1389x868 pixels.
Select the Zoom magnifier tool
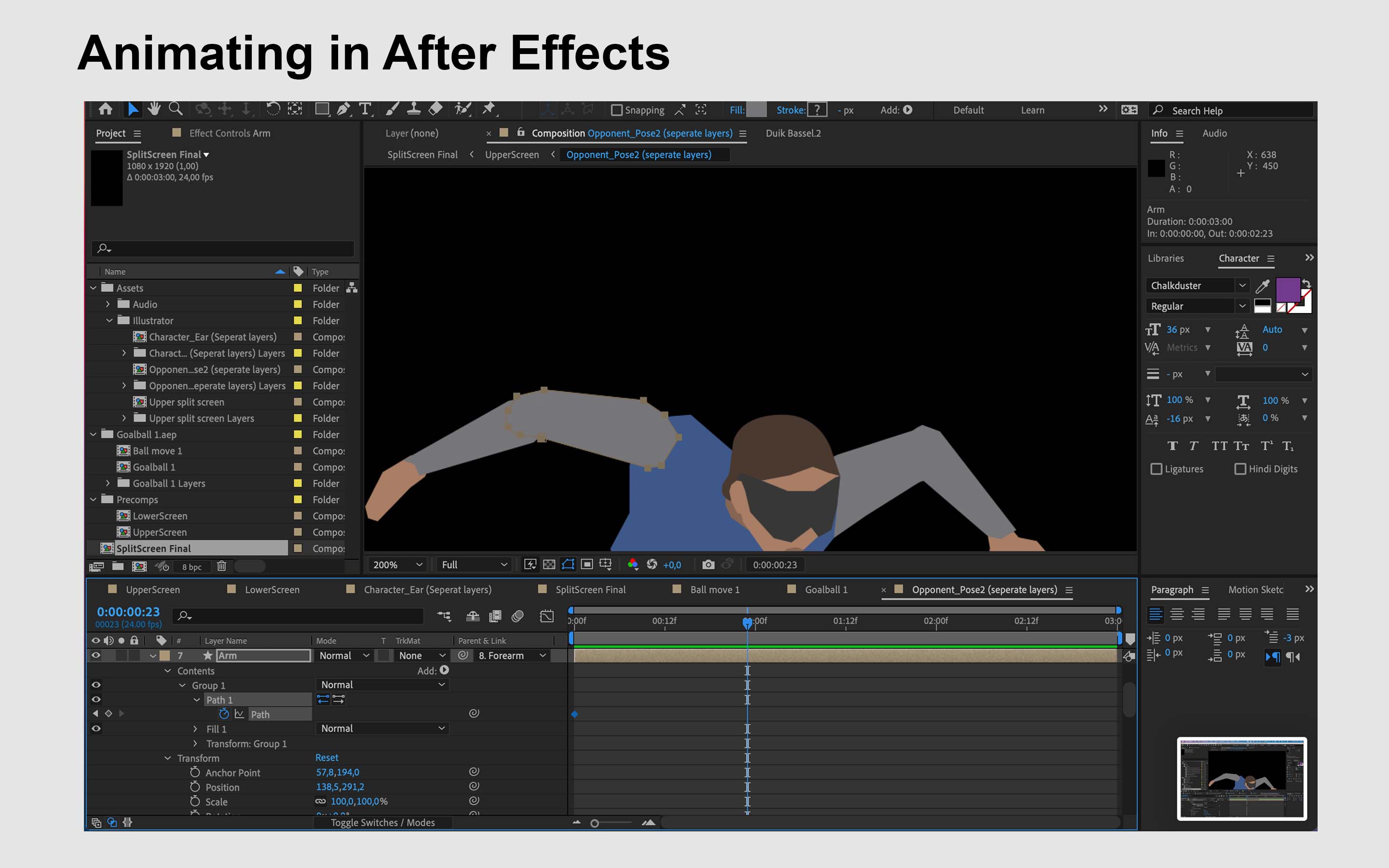[x=176, y=109]
